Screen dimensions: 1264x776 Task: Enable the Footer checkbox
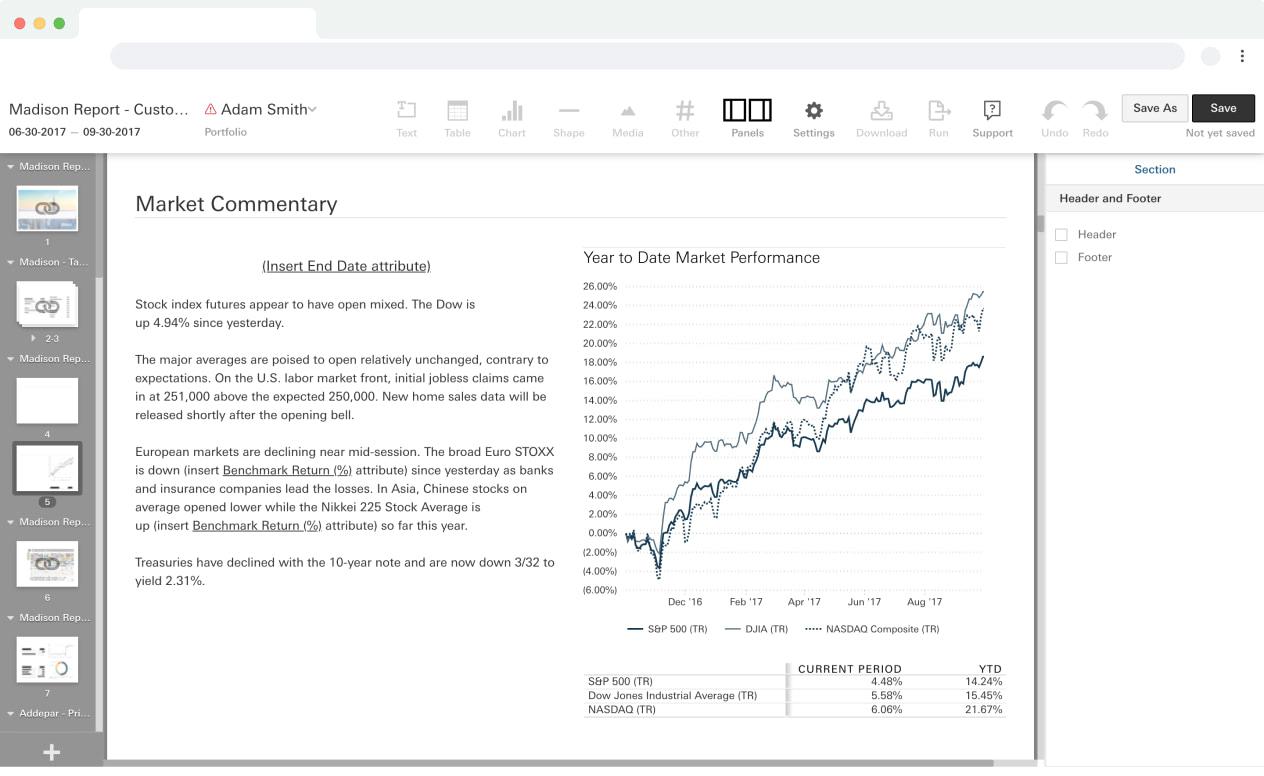[x=1061, y=257]
